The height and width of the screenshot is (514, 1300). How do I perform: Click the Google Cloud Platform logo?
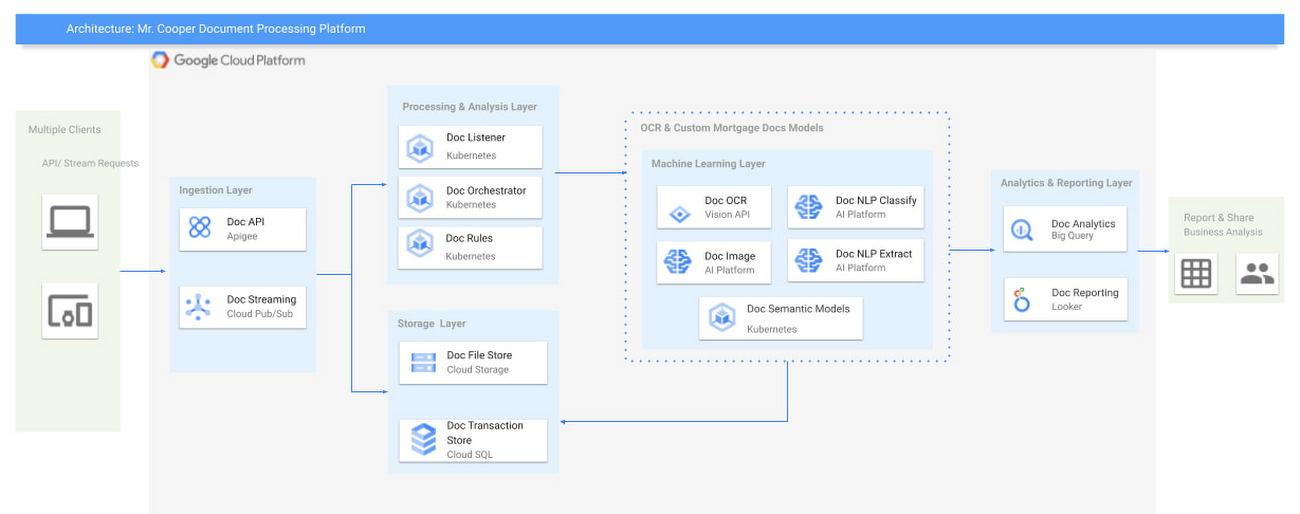[228, 60]
